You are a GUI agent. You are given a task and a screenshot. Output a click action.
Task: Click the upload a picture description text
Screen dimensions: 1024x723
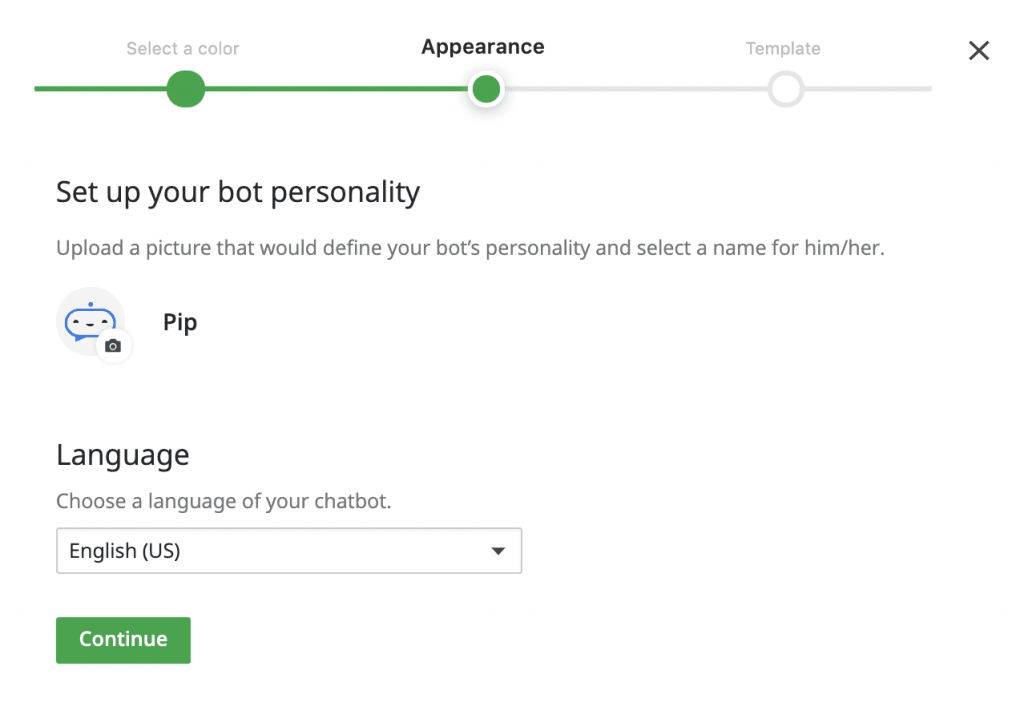470,248
